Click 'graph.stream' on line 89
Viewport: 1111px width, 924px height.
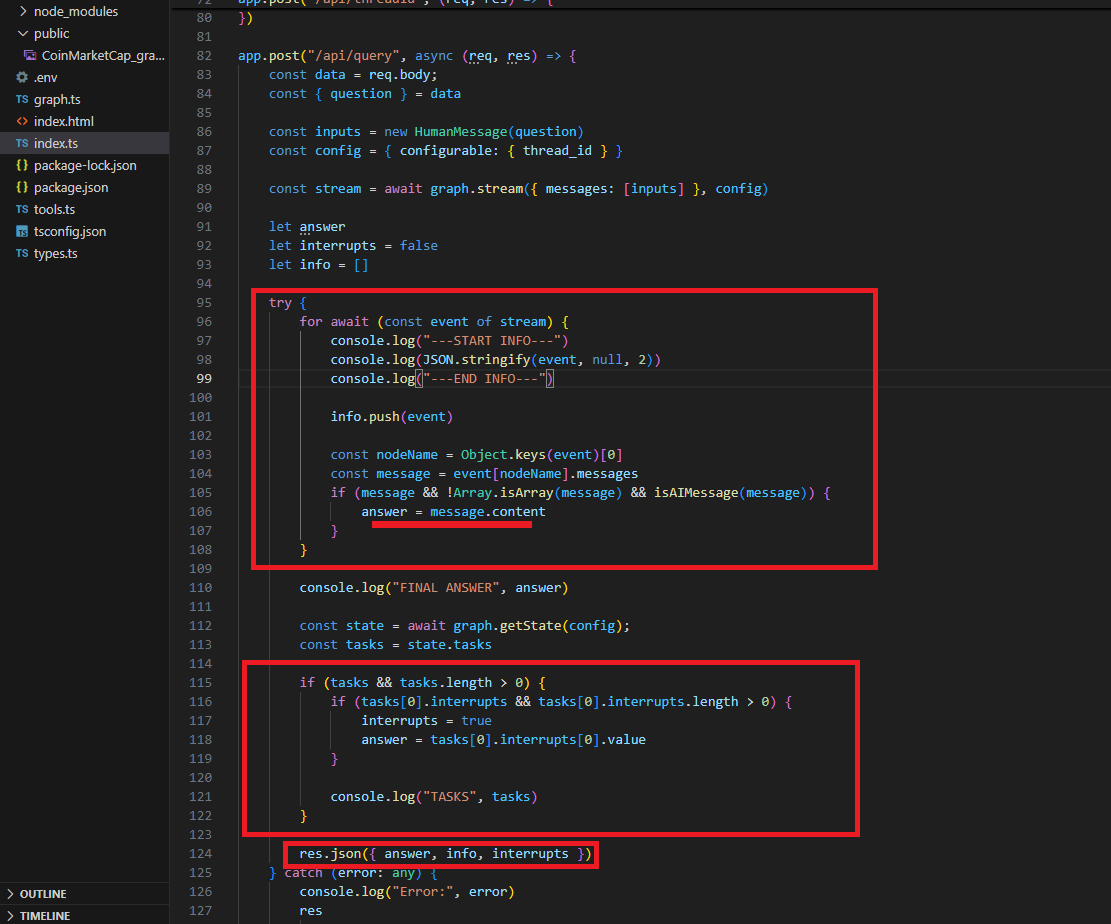pyautogui.click(x=476, y=188)
